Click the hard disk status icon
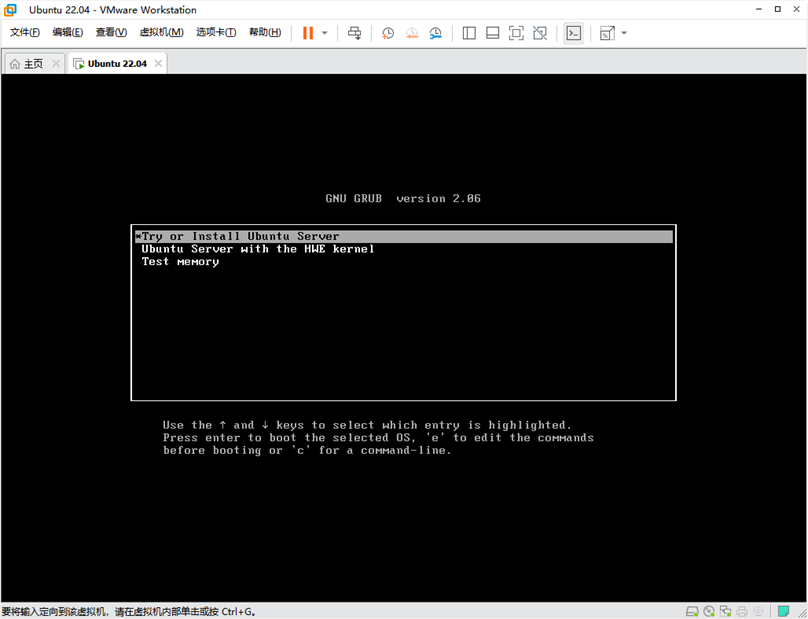Viewport: 808px width, 619px height. (692, 611)
